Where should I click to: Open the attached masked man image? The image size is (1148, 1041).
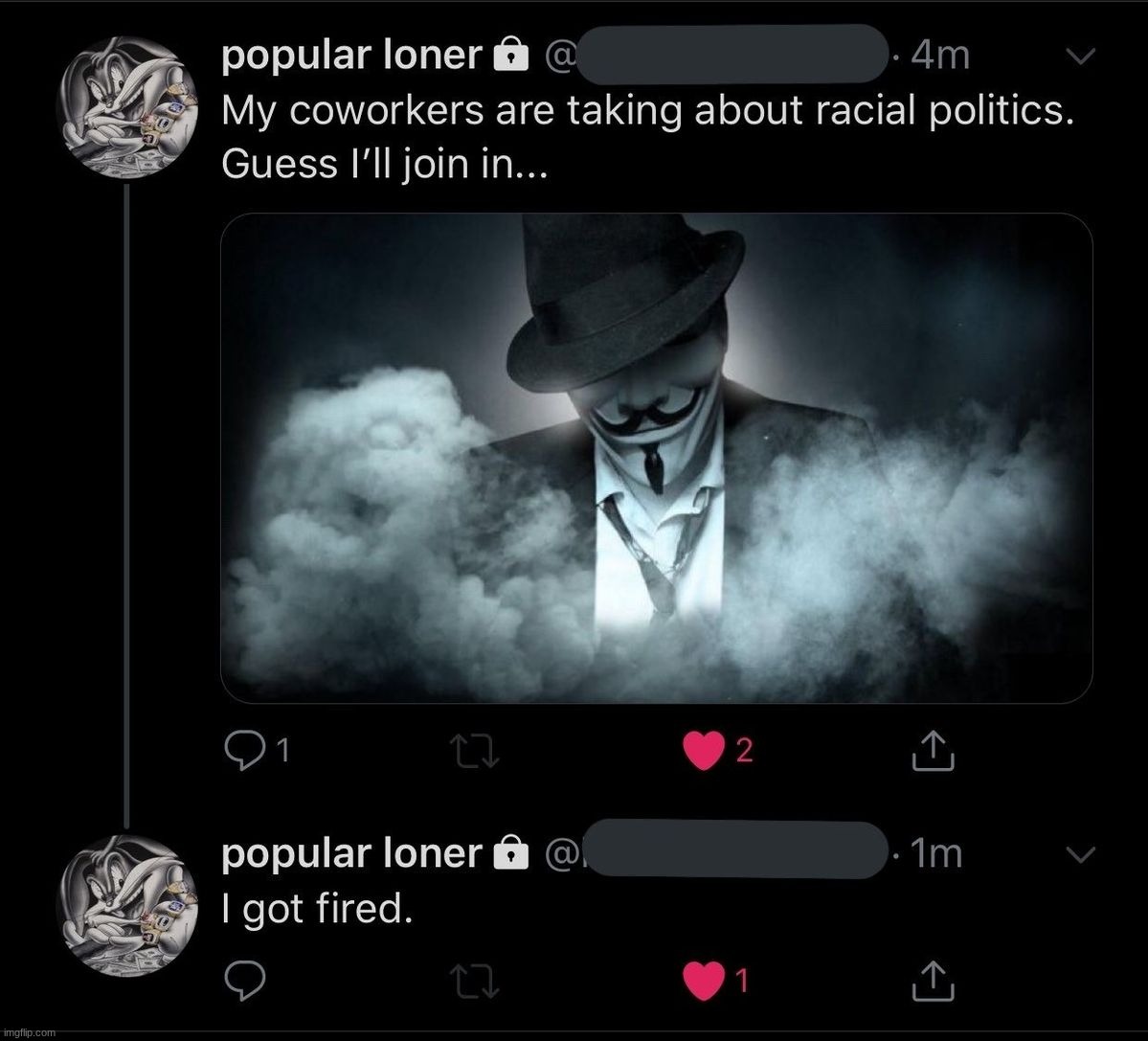coord(656,458)
